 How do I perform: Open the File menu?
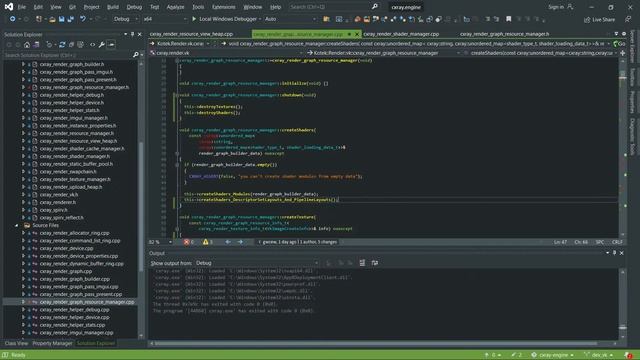coord(22,7)
